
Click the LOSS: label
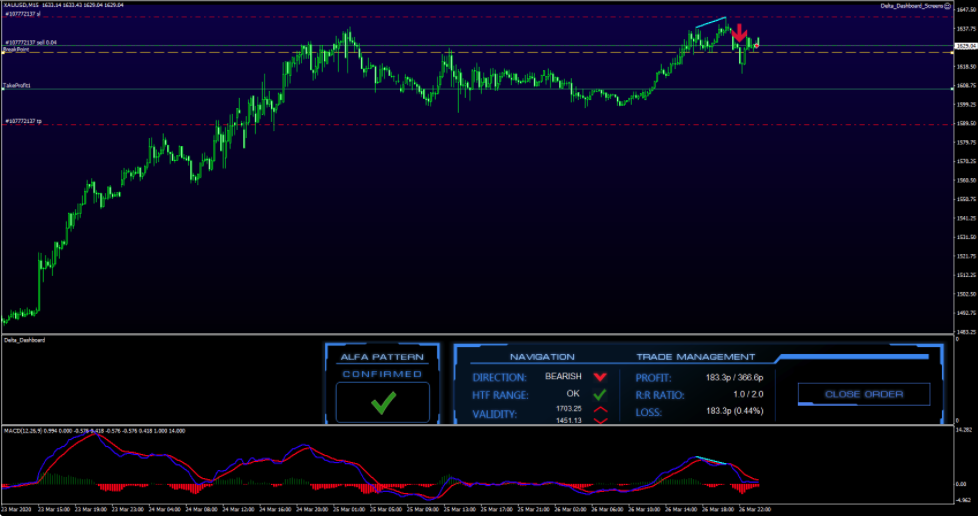[649, 412]
